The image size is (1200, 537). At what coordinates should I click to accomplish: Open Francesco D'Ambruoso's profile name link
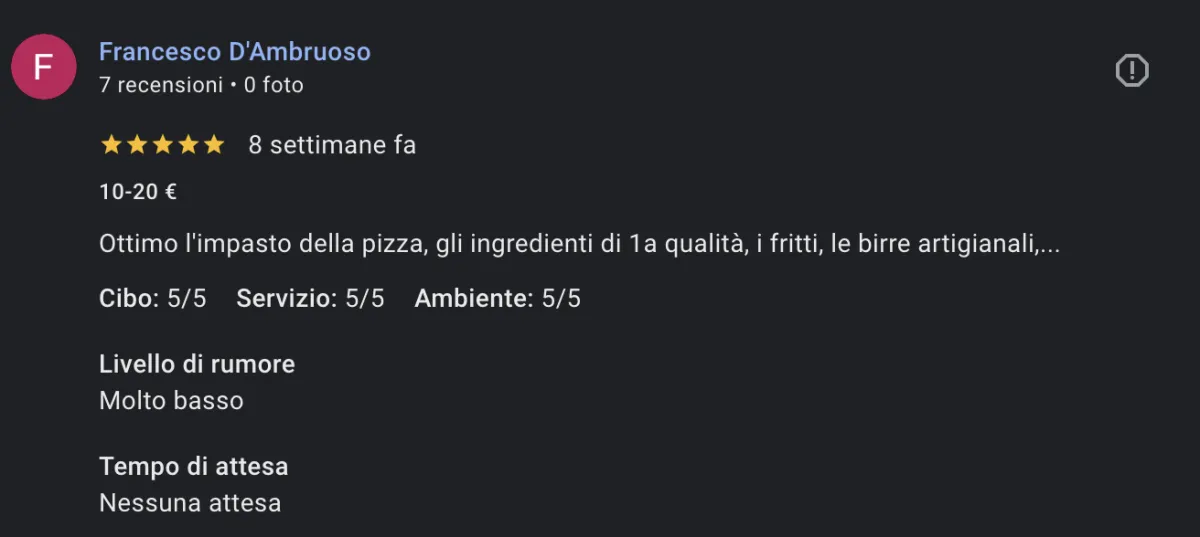[235, 52]
